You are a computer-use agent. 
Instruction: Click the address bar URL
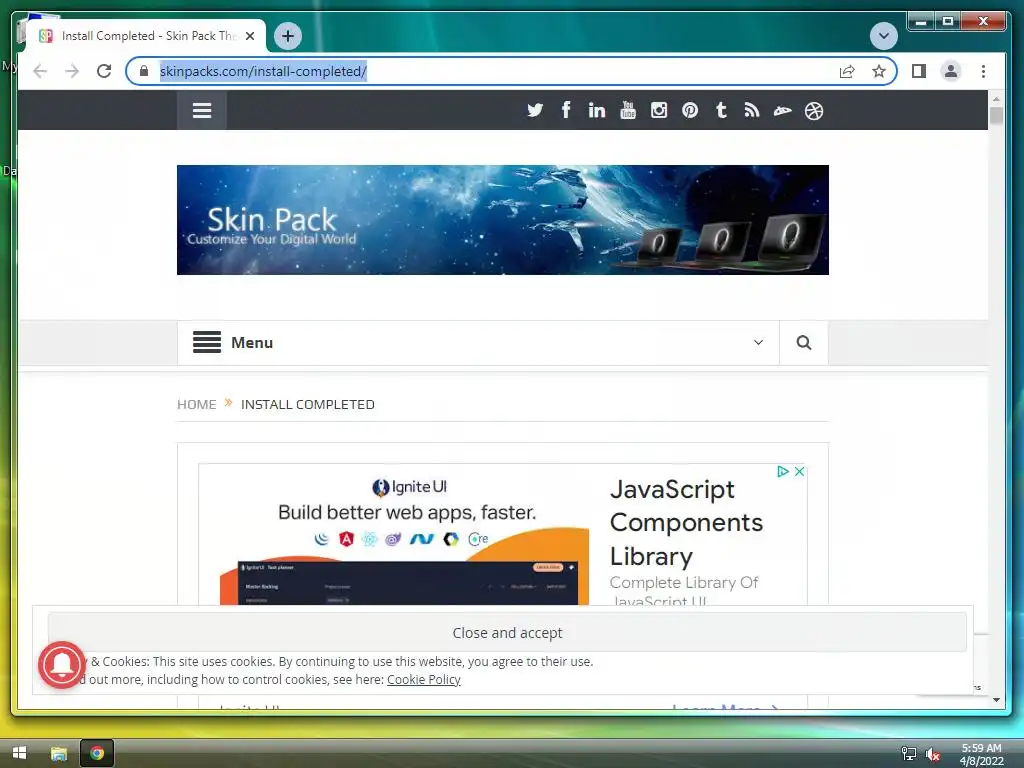tap(263, 71)
